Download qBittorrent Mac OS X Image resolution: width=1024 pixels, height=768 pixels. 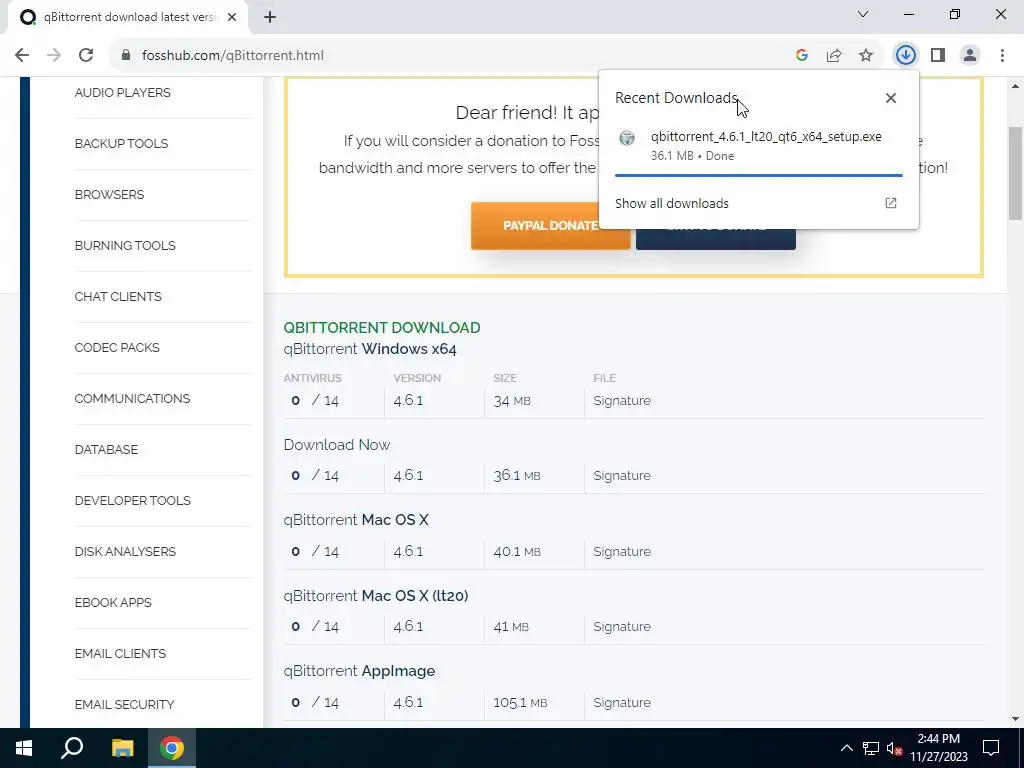click(356, 520)
